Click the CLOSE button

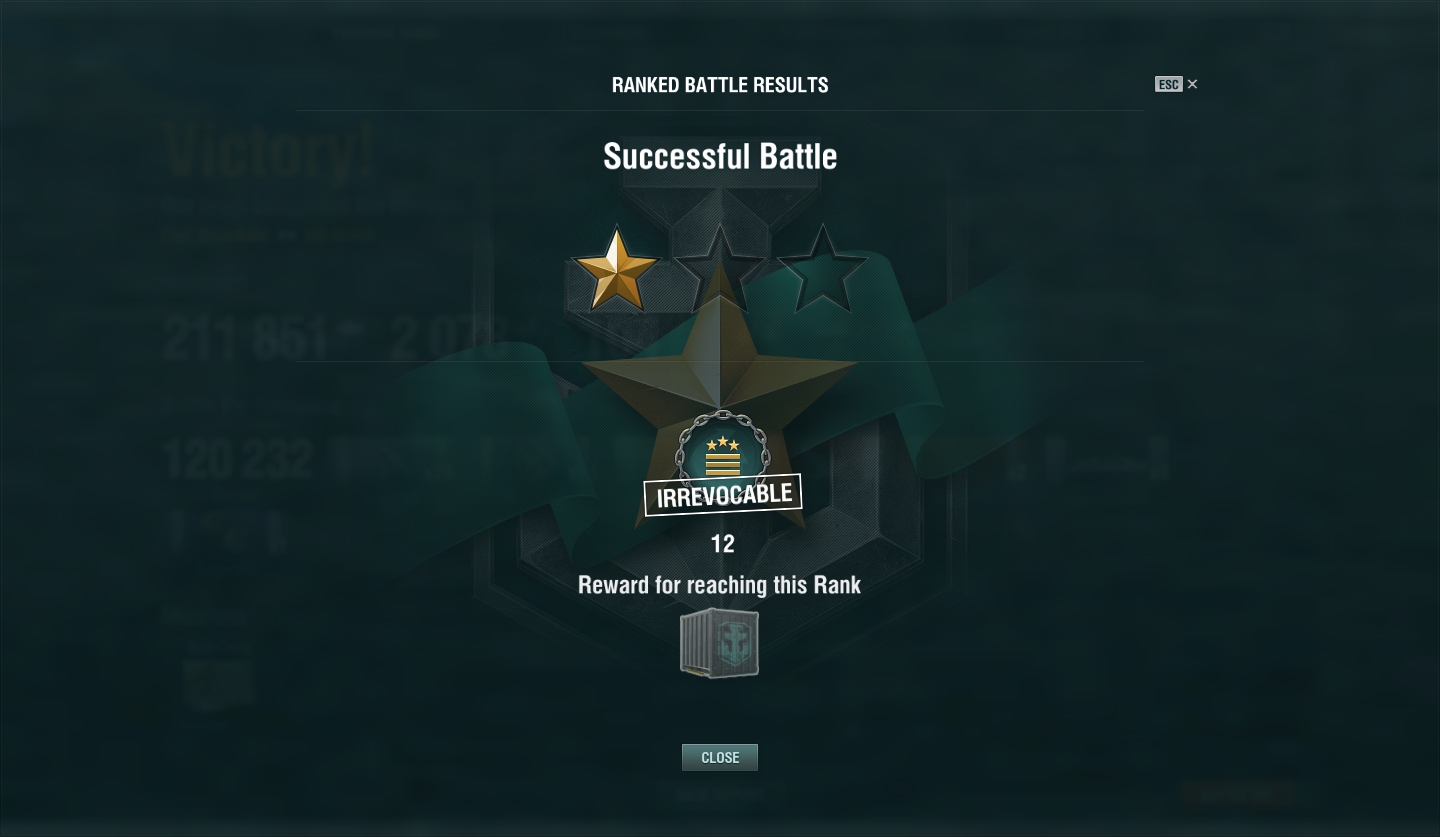(720, 757)
